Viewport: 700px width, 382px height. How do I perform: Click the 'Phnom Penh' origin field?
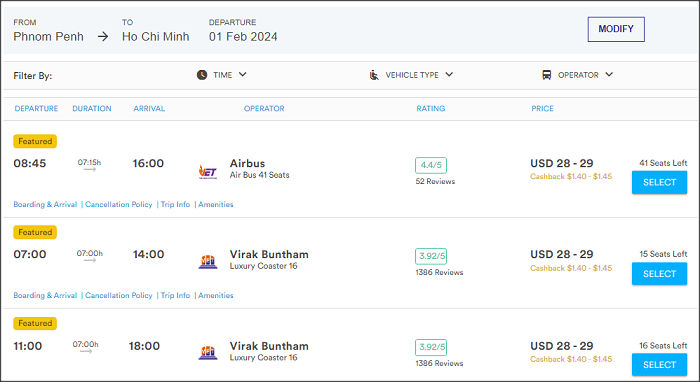pos(48,37)
